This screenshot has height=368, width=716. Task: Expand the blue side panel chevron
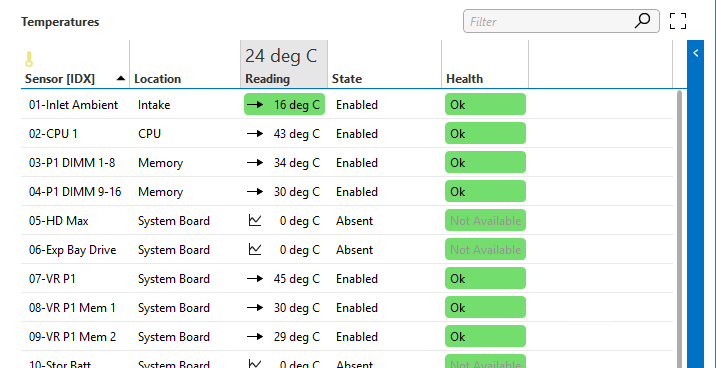click(x=695, y=53)
